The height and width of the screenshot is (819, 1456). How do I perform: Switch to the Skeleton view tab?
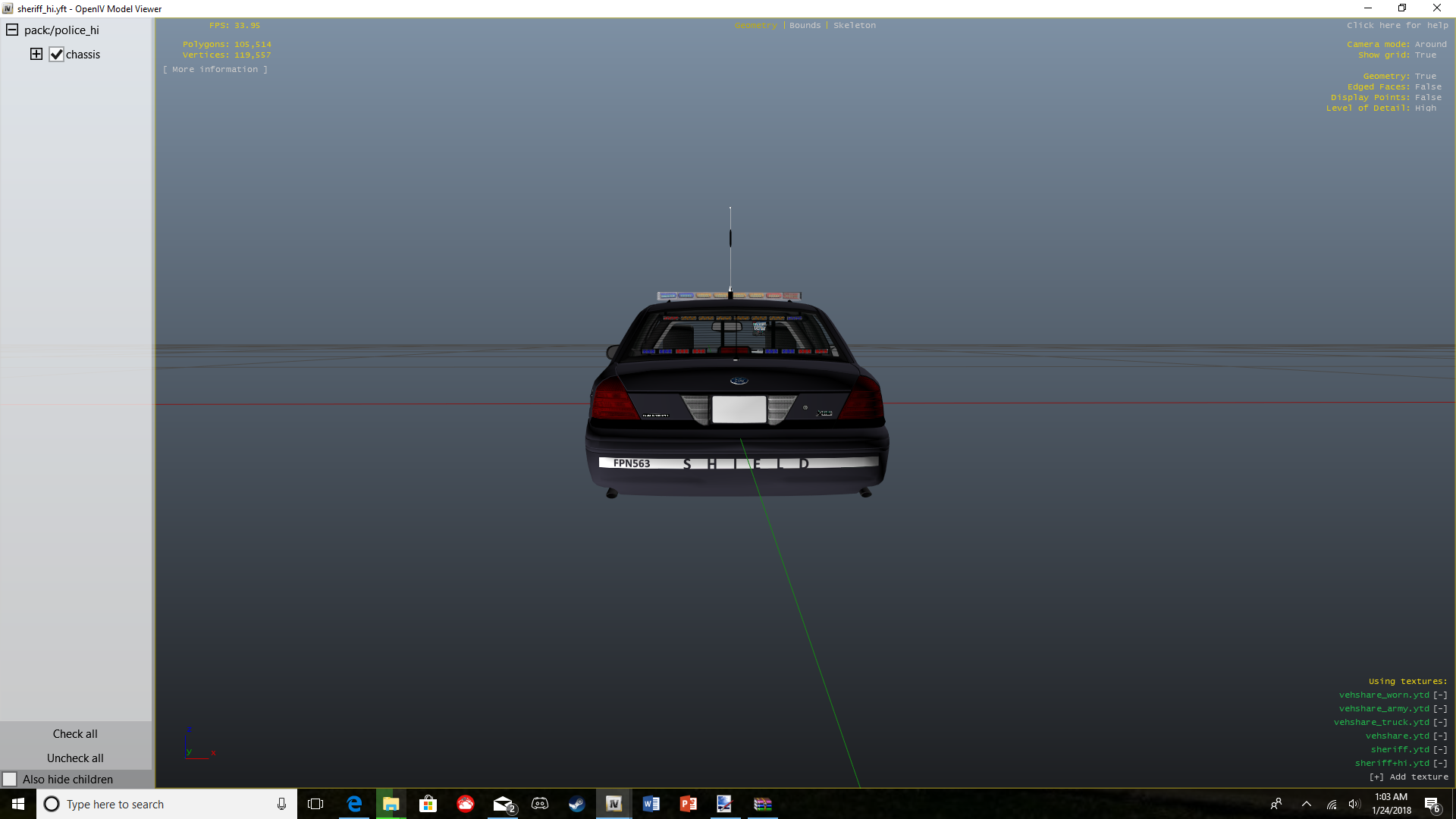854,25
